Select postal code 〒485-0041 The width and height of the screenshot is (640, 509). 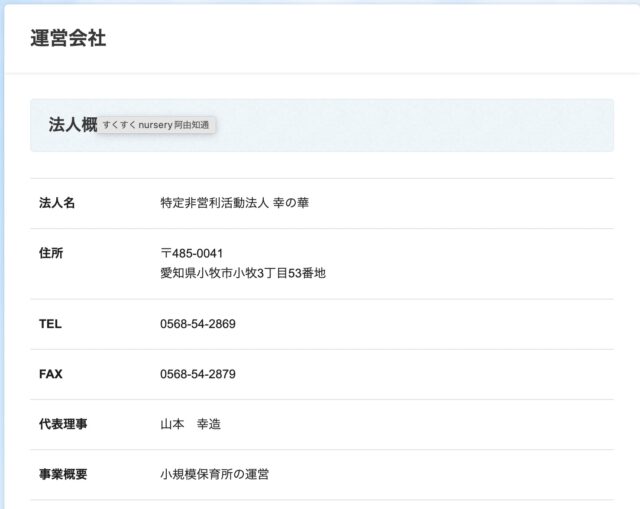click(191, 253)
